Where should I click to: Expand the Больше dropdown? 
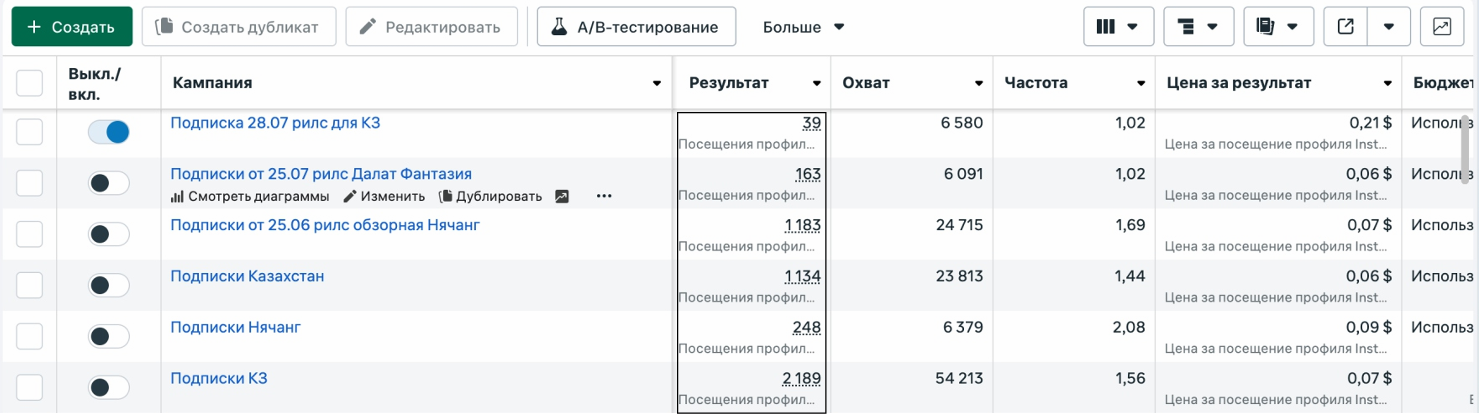tap(804, 27)
